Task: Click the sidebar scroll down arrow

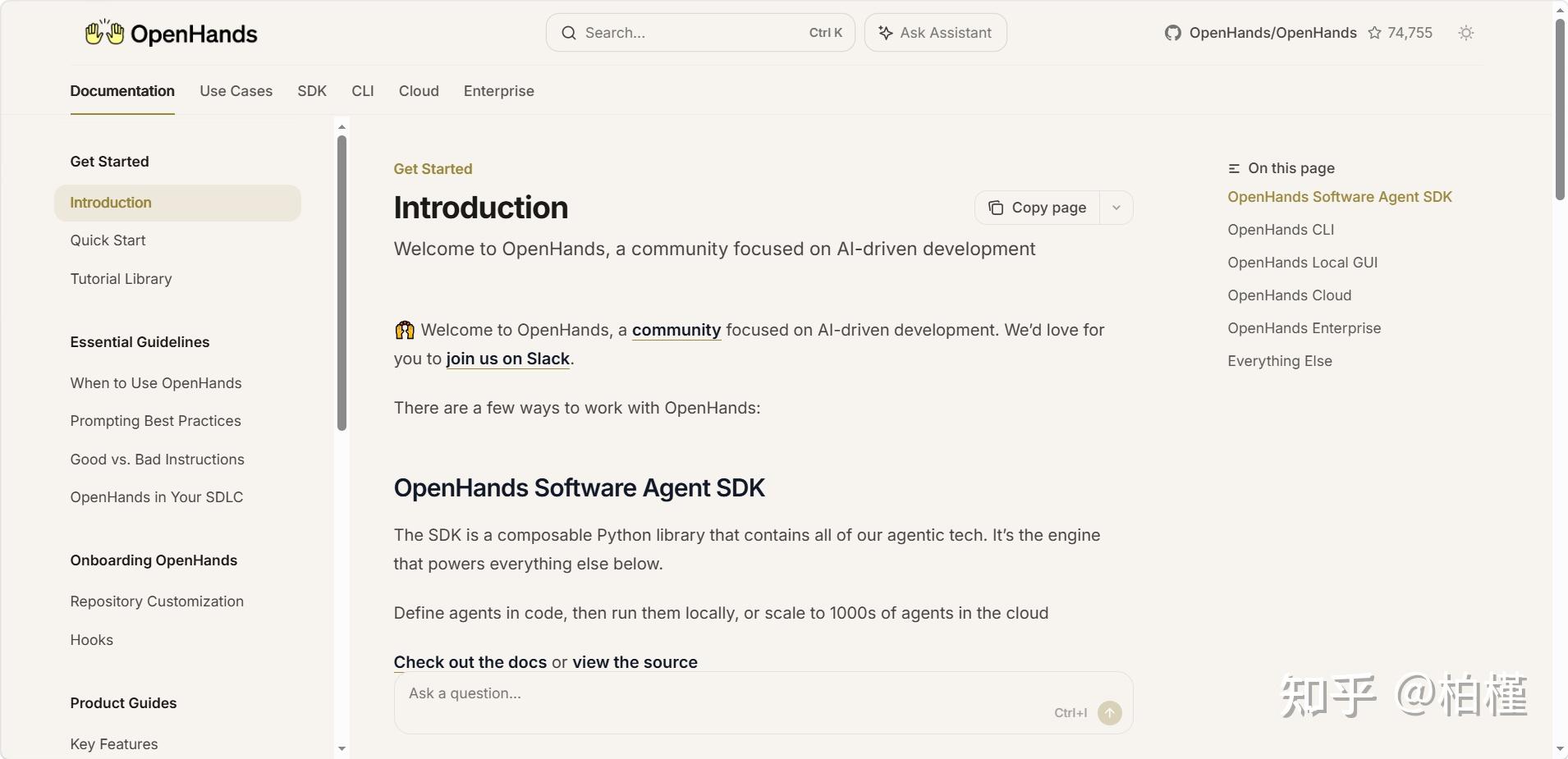Action: click(342, 748)
